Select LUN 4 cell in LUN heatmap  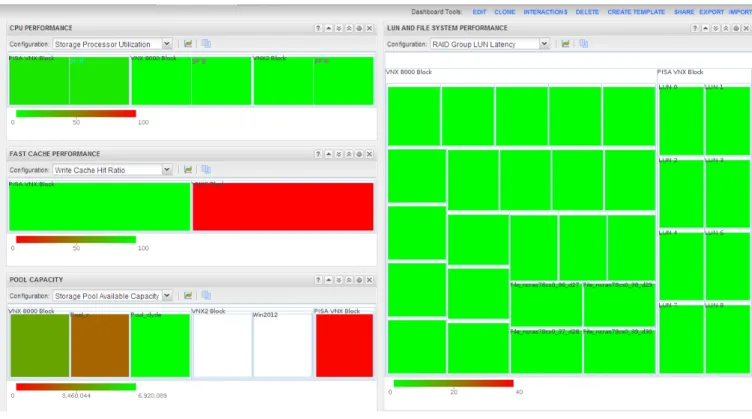point(681,266)
